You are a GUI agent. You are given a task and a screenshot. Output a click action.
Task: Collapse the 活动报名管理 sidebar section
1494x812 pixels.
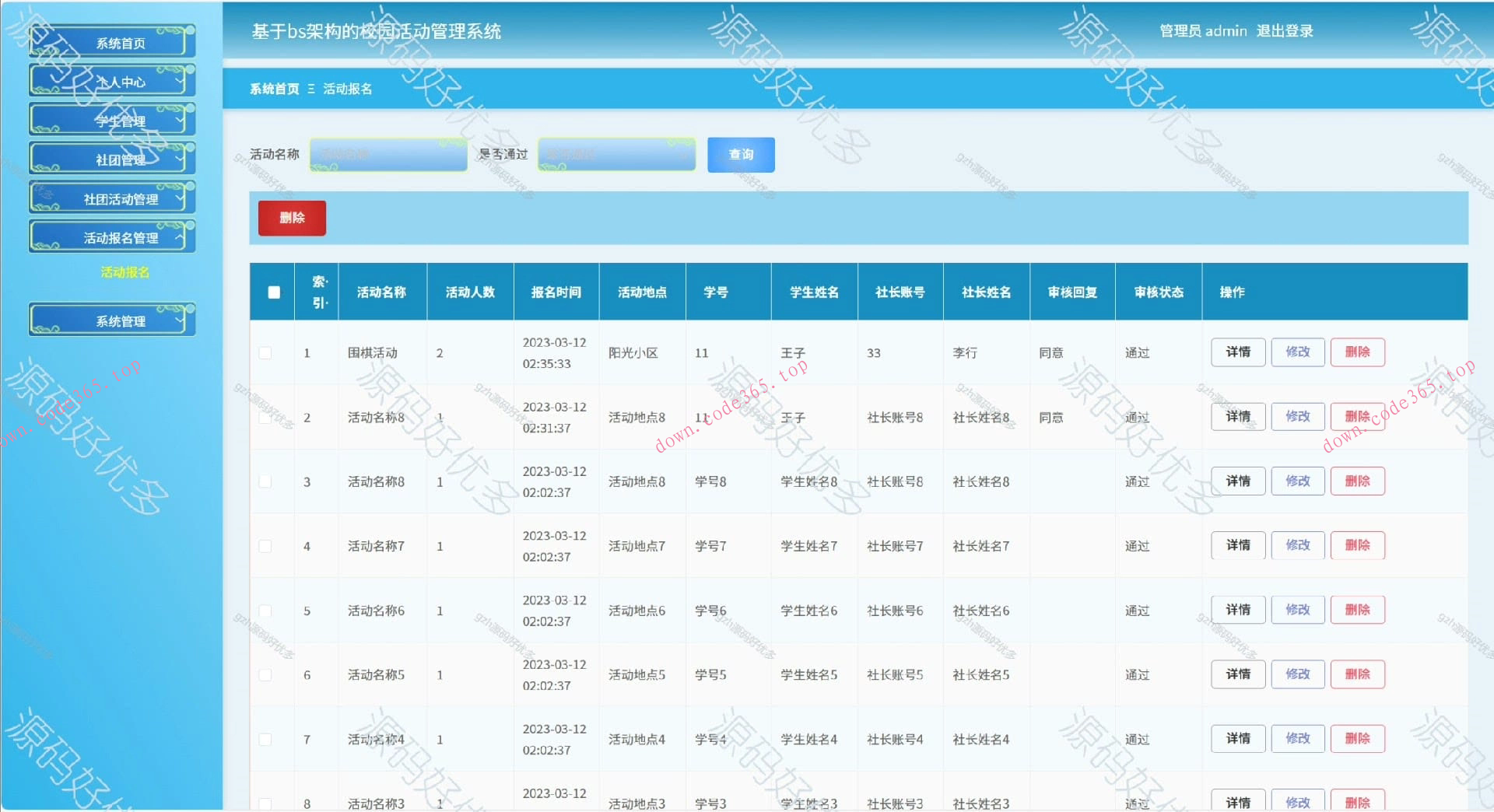(x=112, y=236)
